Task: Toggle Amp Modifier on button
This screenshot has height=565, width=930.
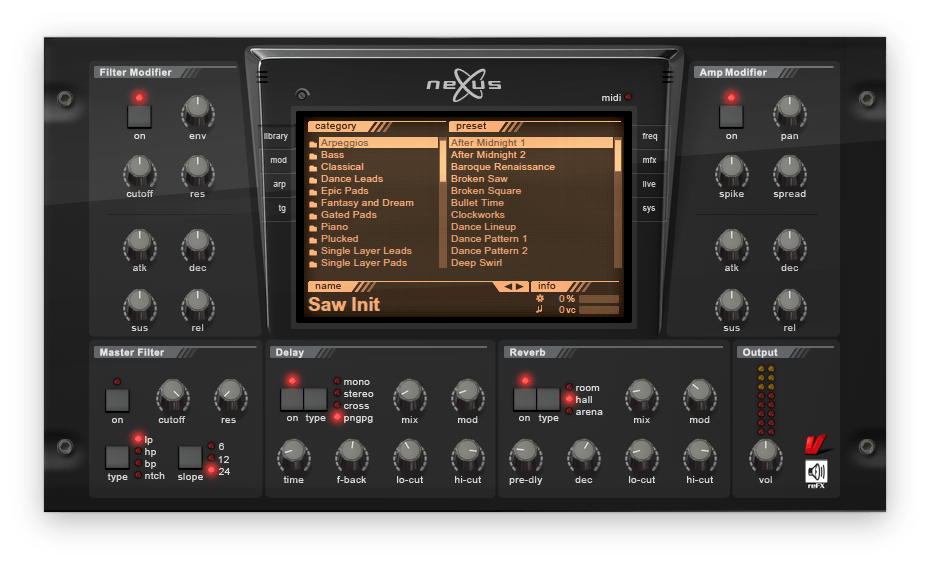Action: [x=731, y=116]
